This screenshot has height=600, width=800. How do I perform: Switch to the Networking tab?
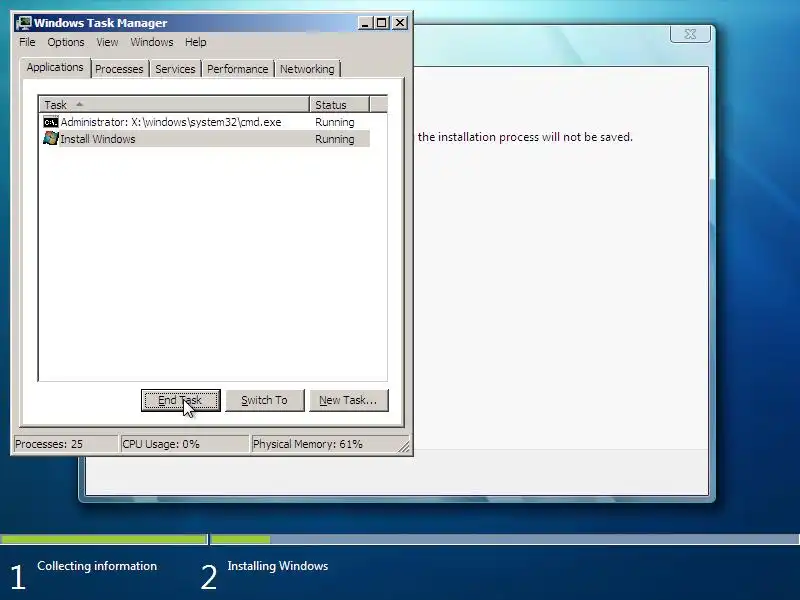coord(307,69)
